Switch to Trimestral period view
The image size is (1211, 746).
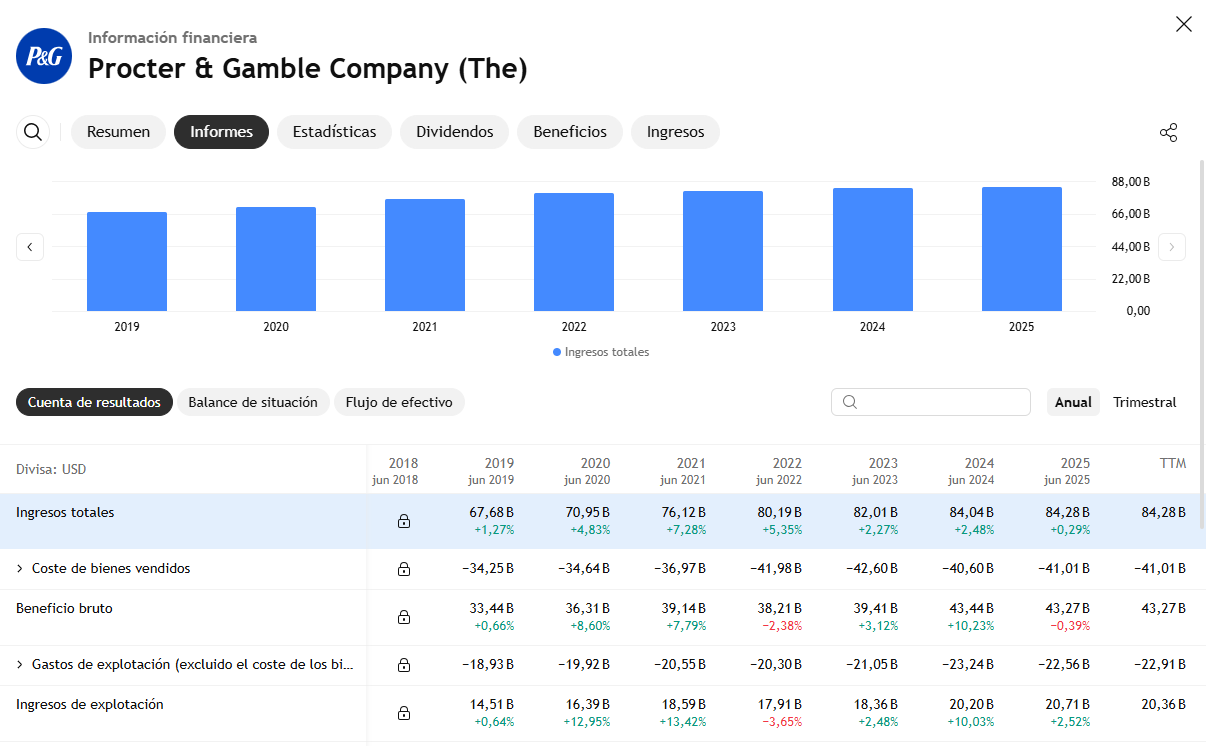pyautogui.click(x=1144, y=402)
